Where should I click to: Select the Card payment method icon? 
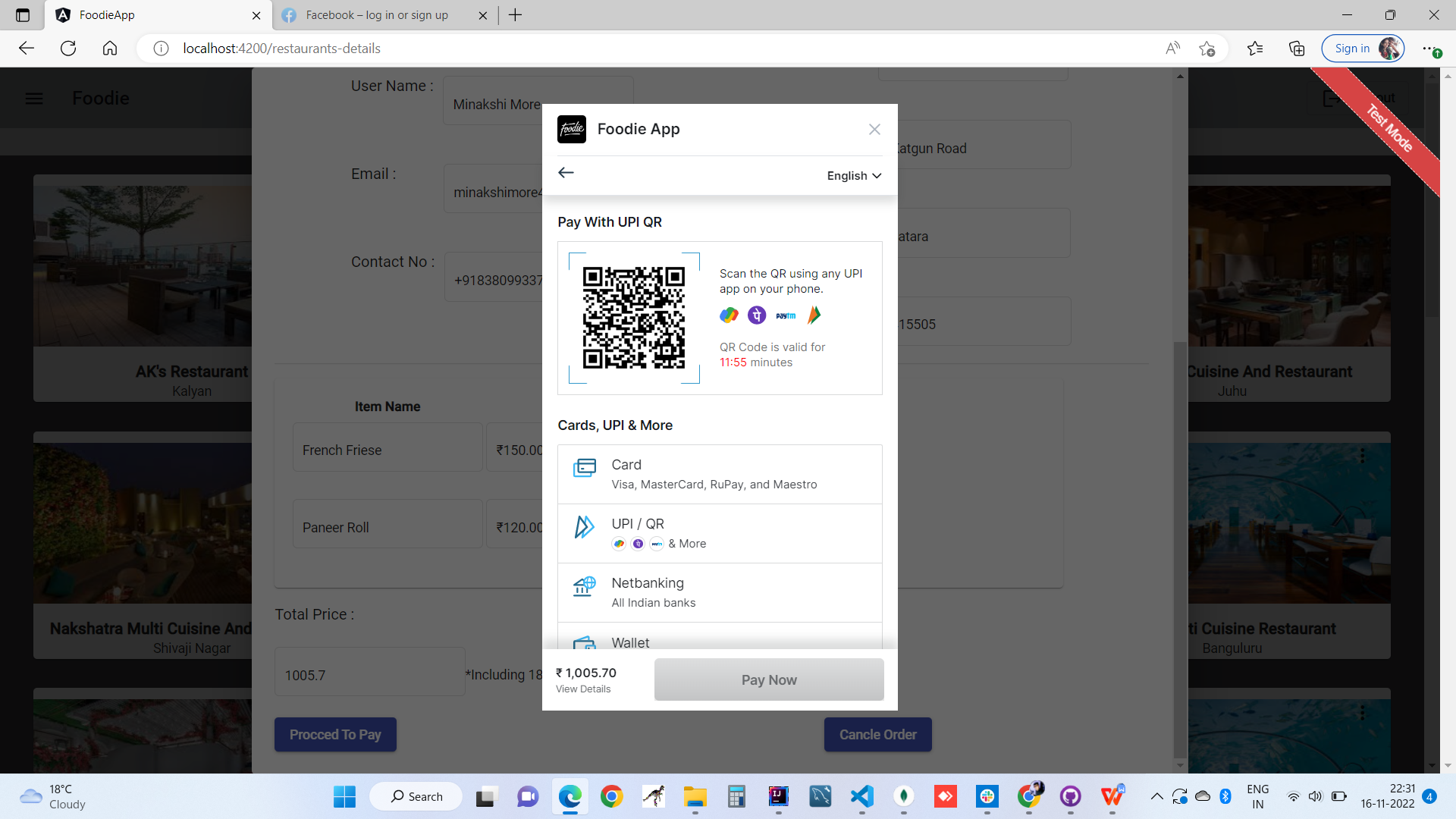(x=584, y=469)
